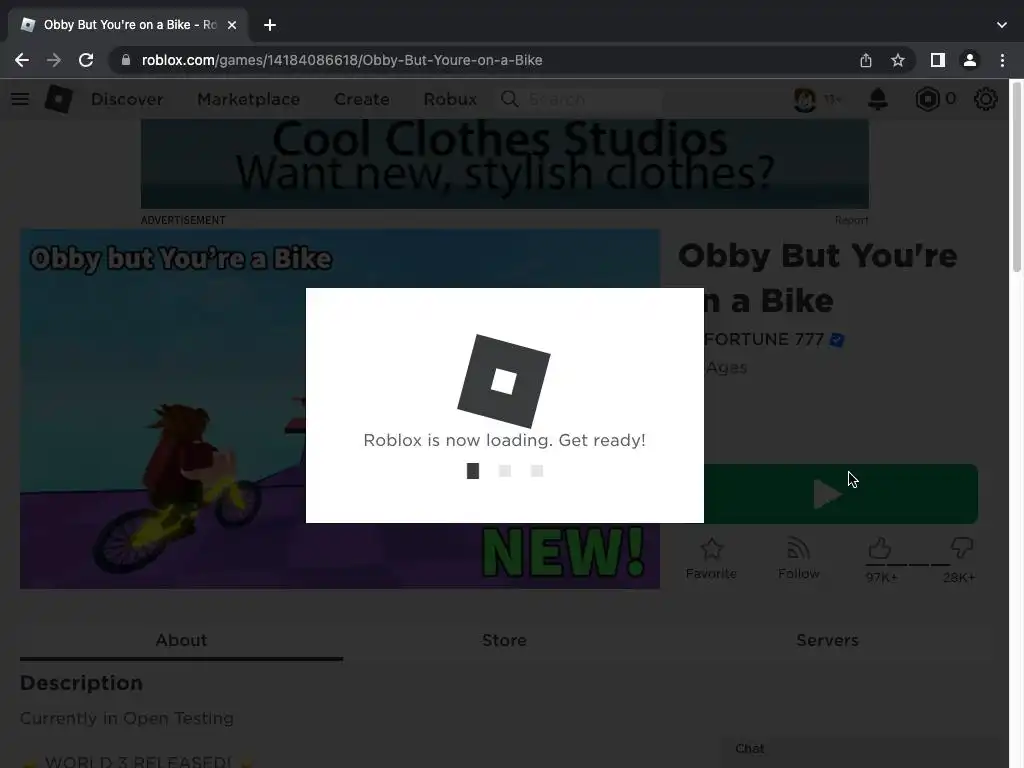Switch to the About tab

[x=182, y=641]
